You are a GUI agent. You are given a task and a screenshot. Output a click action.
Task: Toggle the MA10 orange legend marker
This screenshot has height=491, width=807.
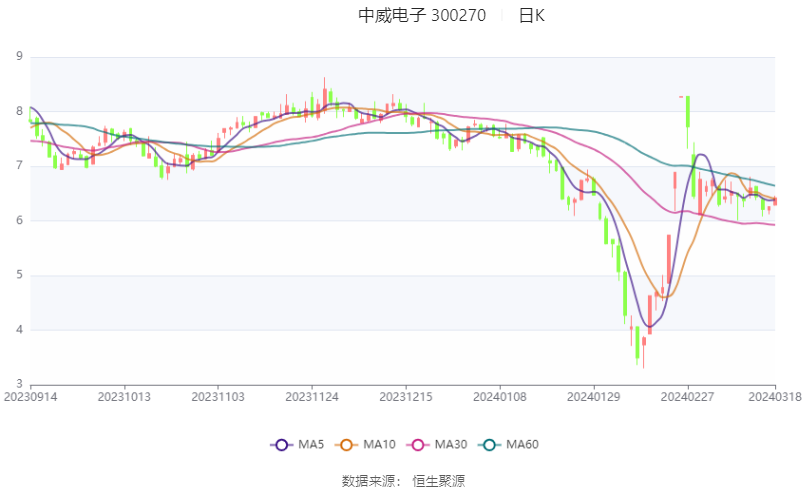346,445
